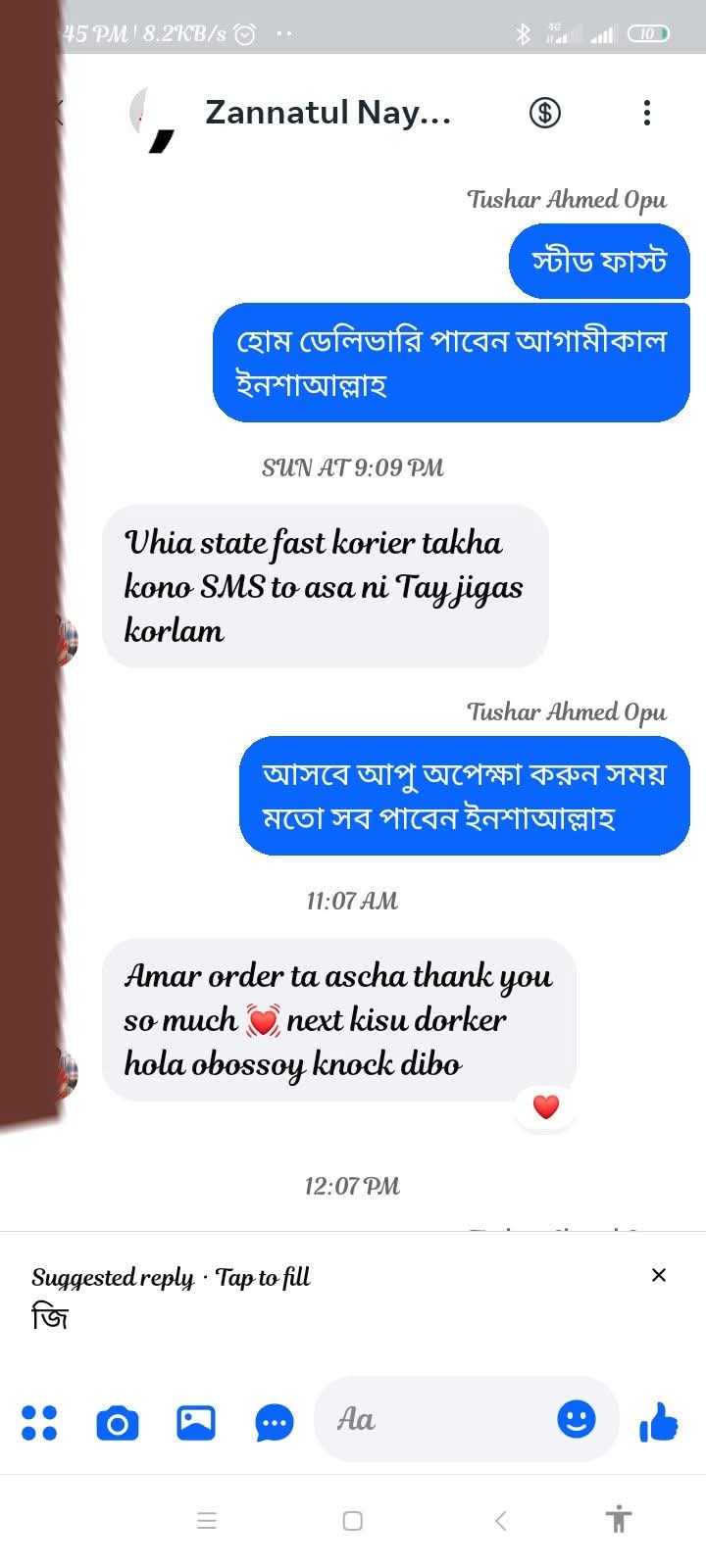The width and height of the screenshot is (706, 1568).
Task: Open the photo gallery icon
Action: click(196, 1423)
